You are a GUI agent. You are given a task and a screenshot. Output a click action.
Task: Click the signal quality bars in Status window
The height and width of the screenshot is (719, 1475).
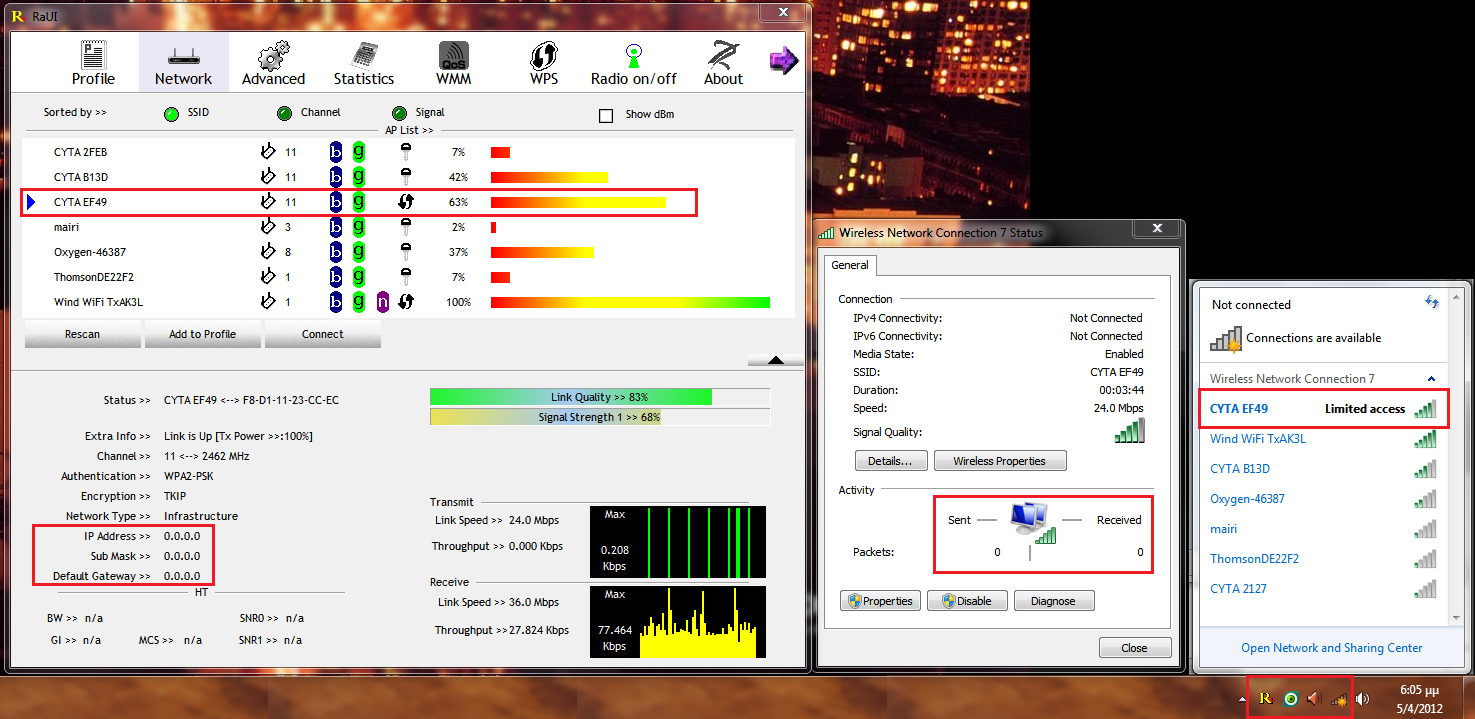(1129, 431)
